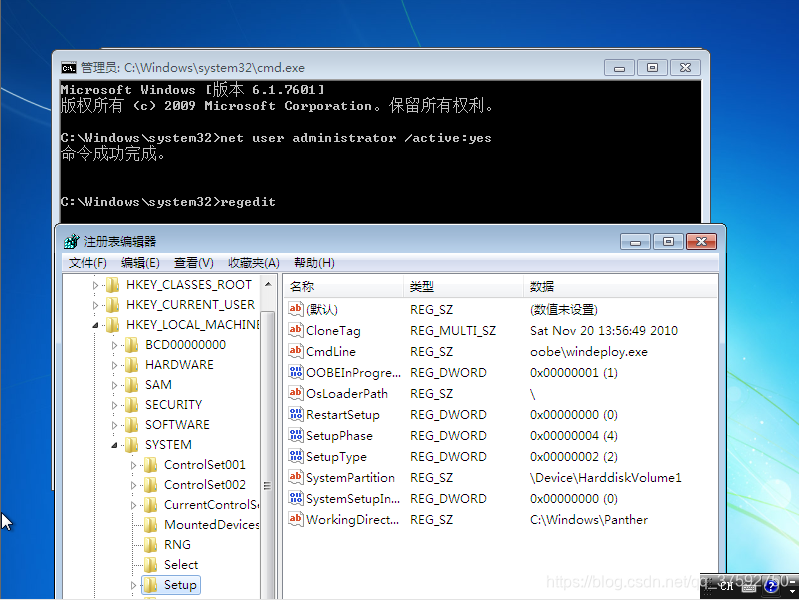799x600 pixels.
Task: Select the Select key in tree
Action: pyautogui.click(x=181, y=565)
